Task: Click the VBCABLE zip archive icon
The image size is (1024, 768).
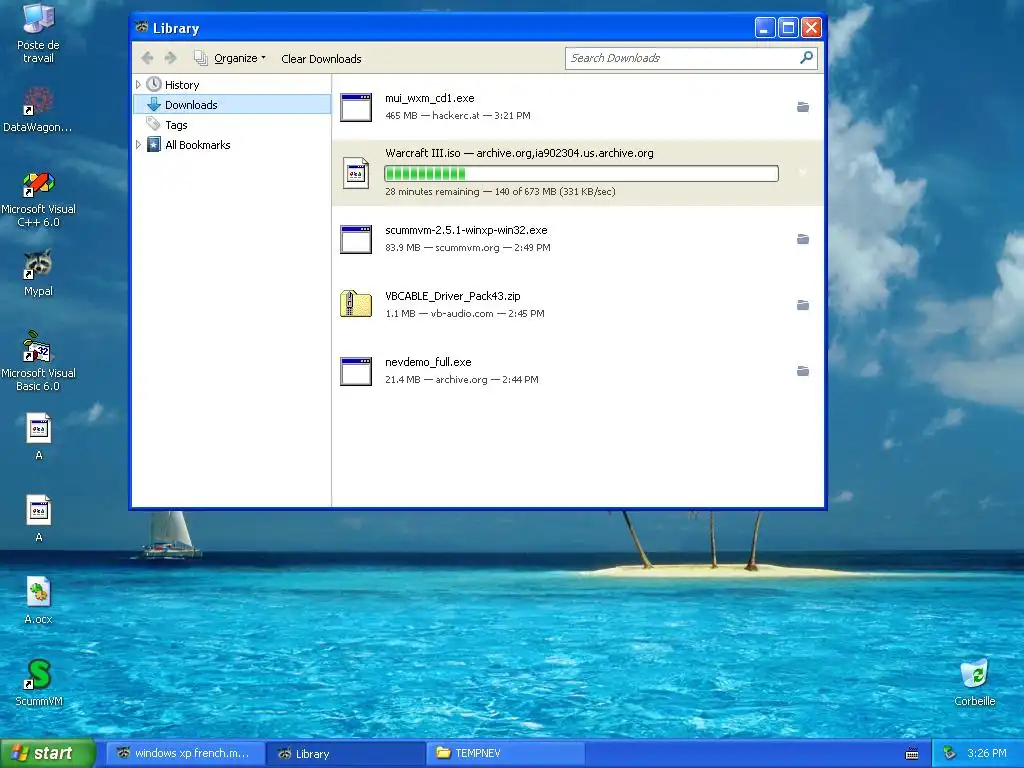Action: (x=356, y=304)
